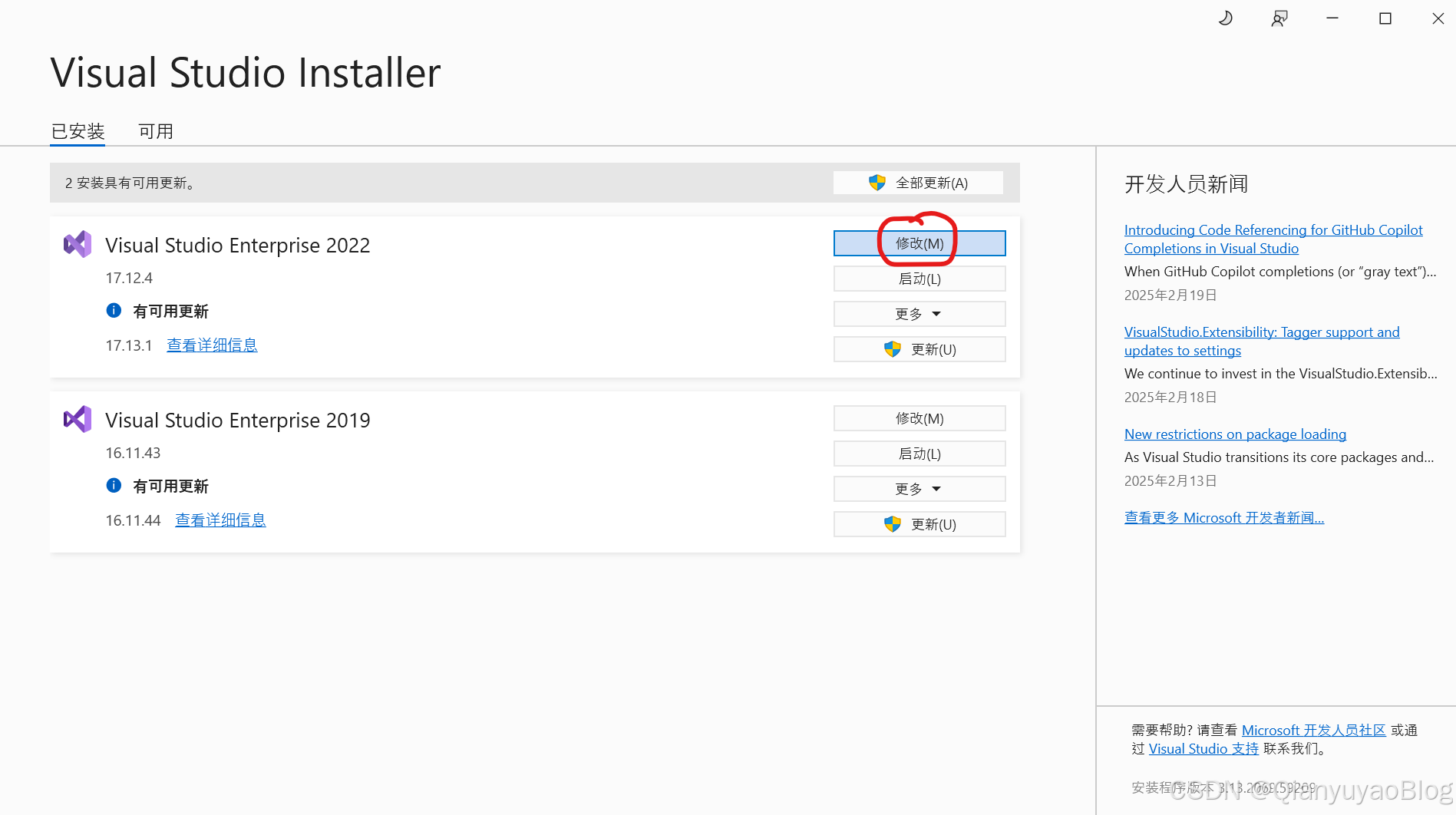Click the Visual Studio Enterprise 2022 title
Image resolution: width=1456 pixels, height=815 pixels.
point(237,246)
